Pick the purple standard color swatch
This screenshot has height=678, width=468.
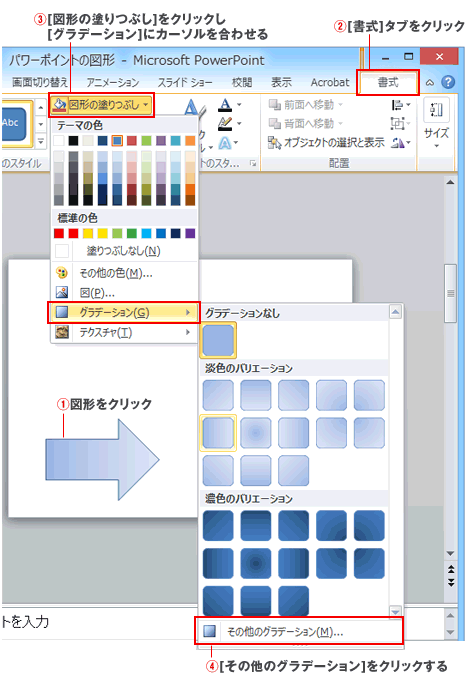point(190,233)
